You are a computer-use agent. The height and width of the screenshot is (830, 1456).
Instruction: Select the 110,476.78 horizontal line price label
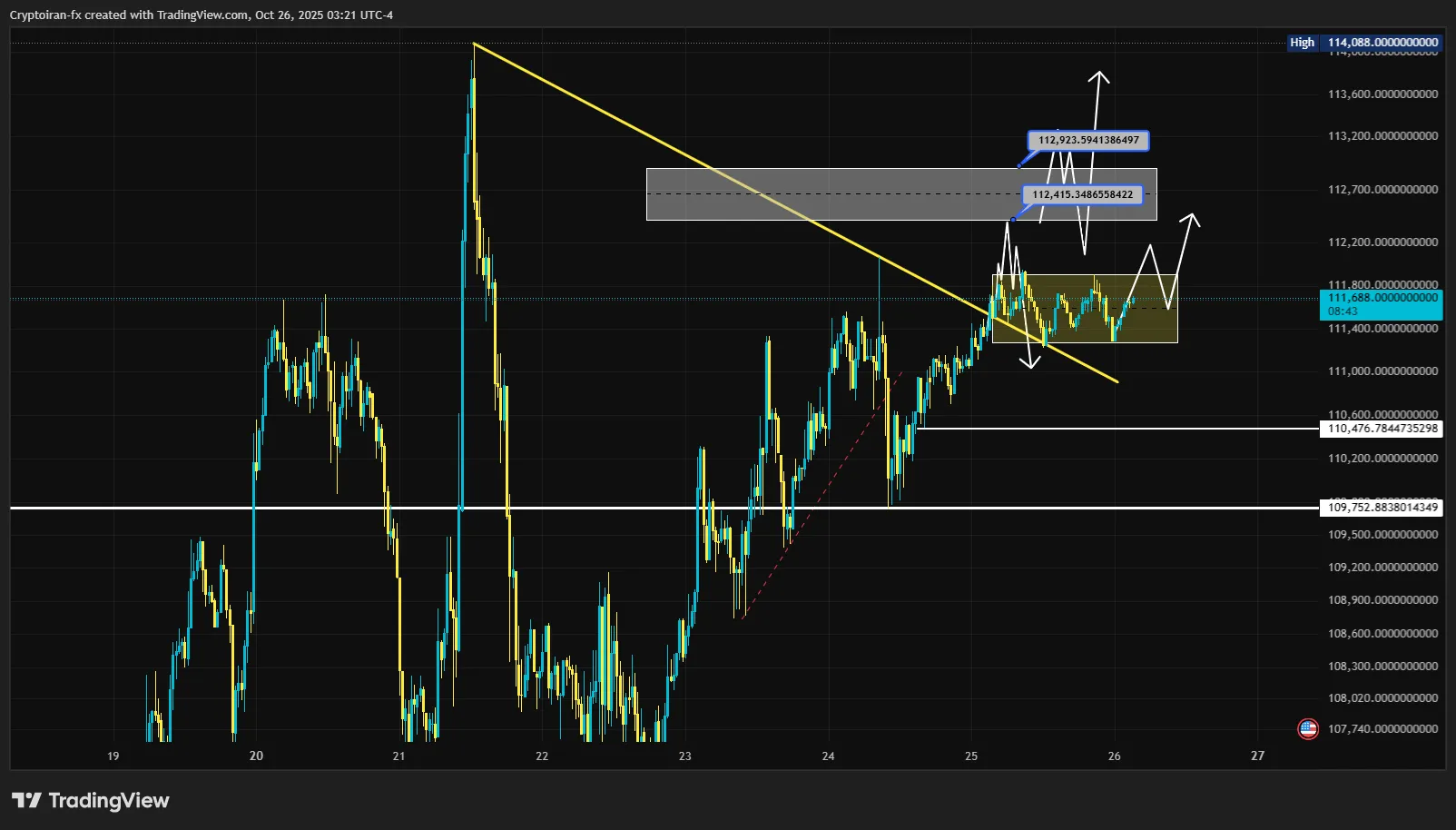[1382, 429]
